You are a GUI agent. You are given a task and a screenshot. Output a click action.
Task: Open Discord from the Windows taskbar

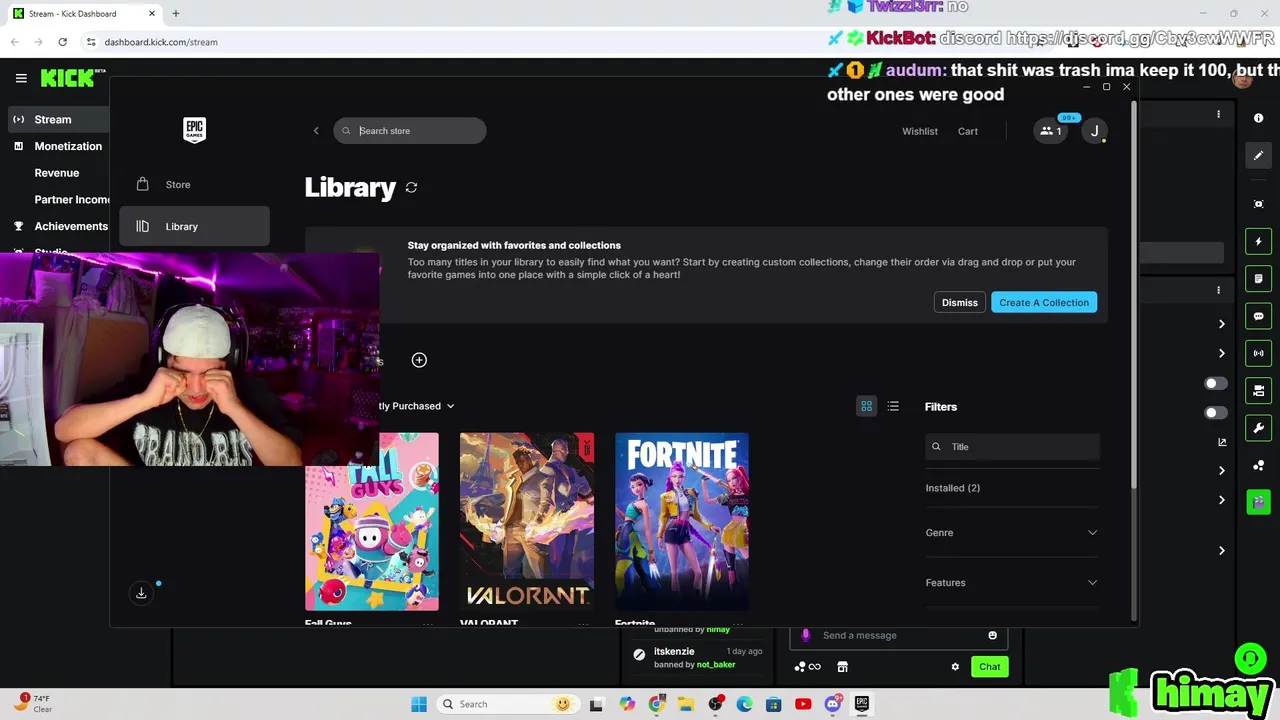tap(832, 704)
